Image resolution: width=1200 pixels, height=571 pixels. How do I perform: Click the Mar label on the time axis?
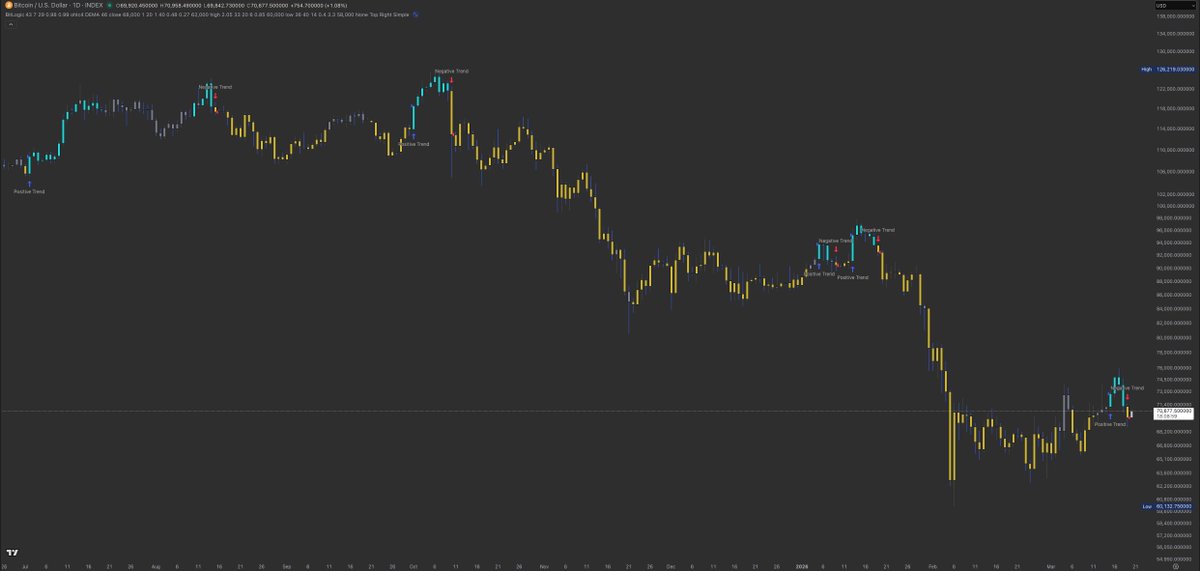coord(1049,565)
